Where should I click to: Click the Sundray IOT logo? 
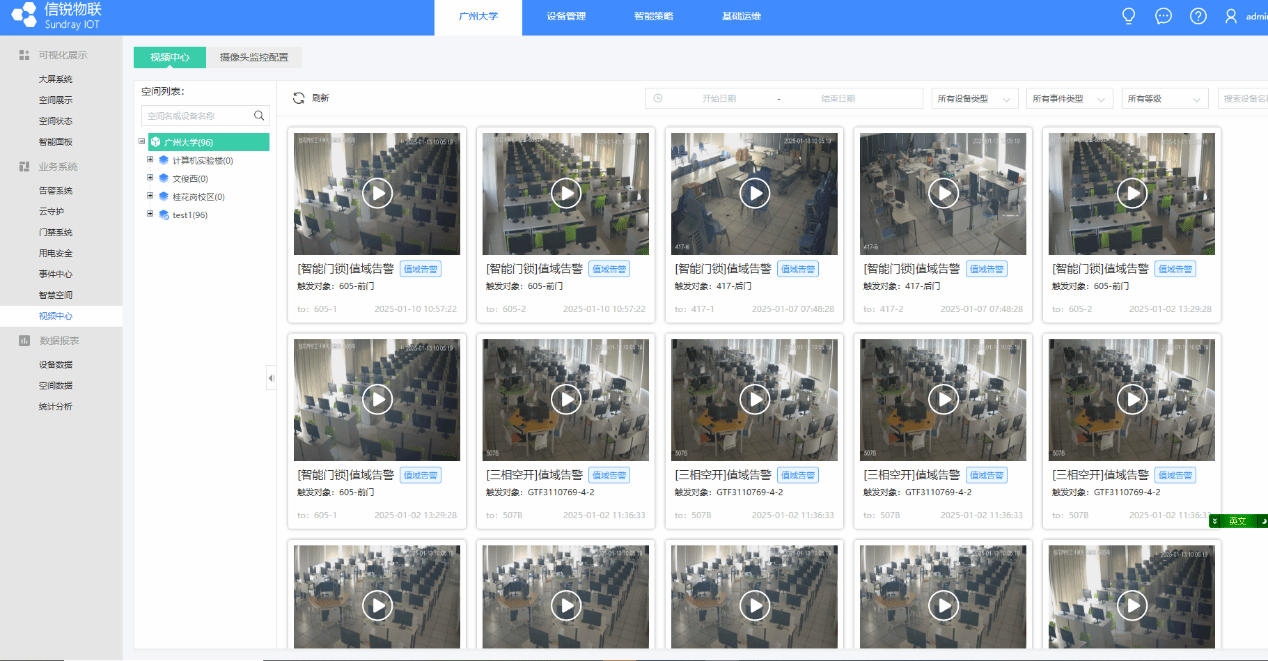tap(56, 15)
